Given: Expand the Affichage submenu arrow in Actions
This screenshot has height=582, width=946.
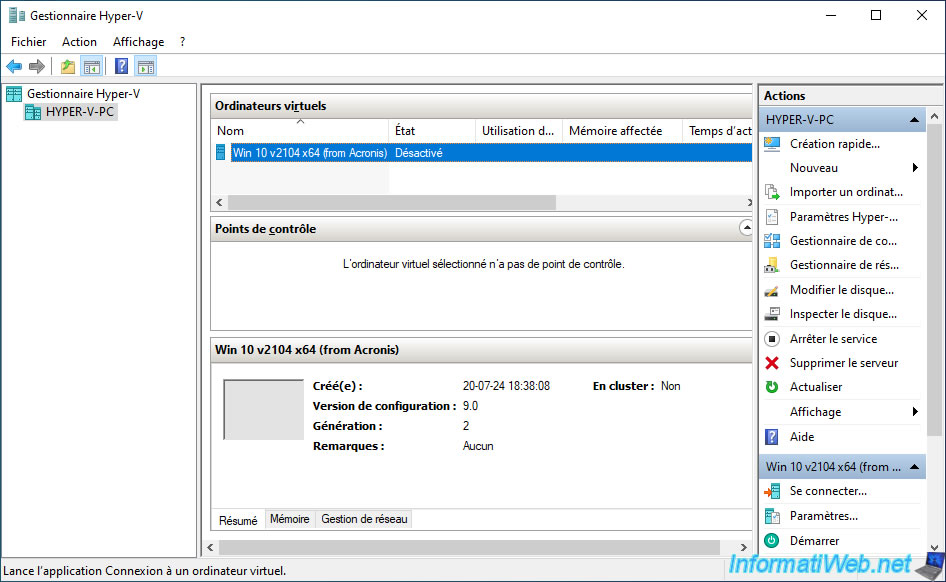Looking at the screenshot, I should coord(915,412).
